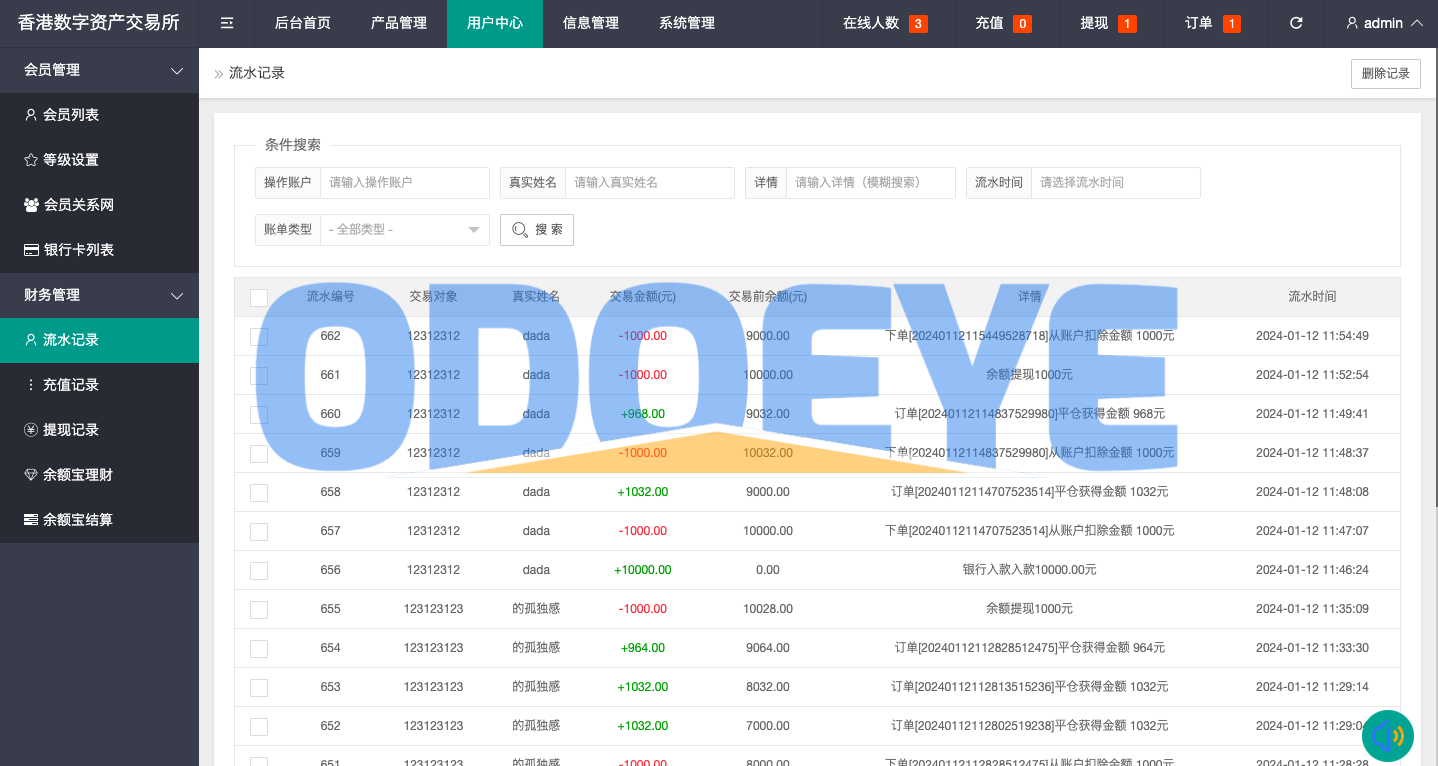Click the 搜索 button
This screenshot has width=1438, height=766.
point(537,230)
